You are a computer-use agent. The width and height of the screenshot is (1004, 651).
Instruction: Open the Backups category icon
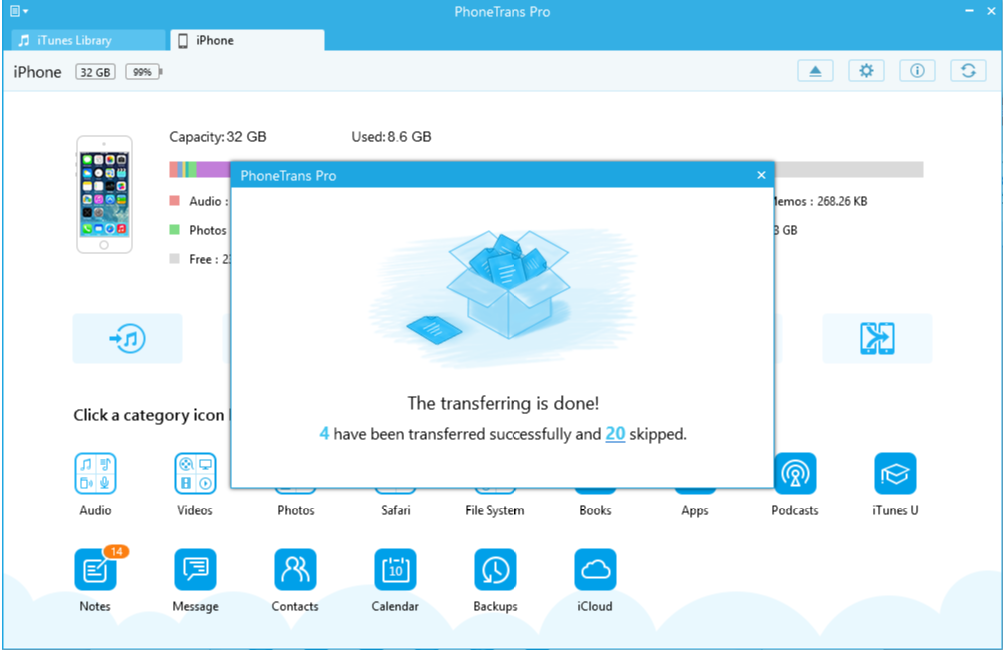pos(495,570)
